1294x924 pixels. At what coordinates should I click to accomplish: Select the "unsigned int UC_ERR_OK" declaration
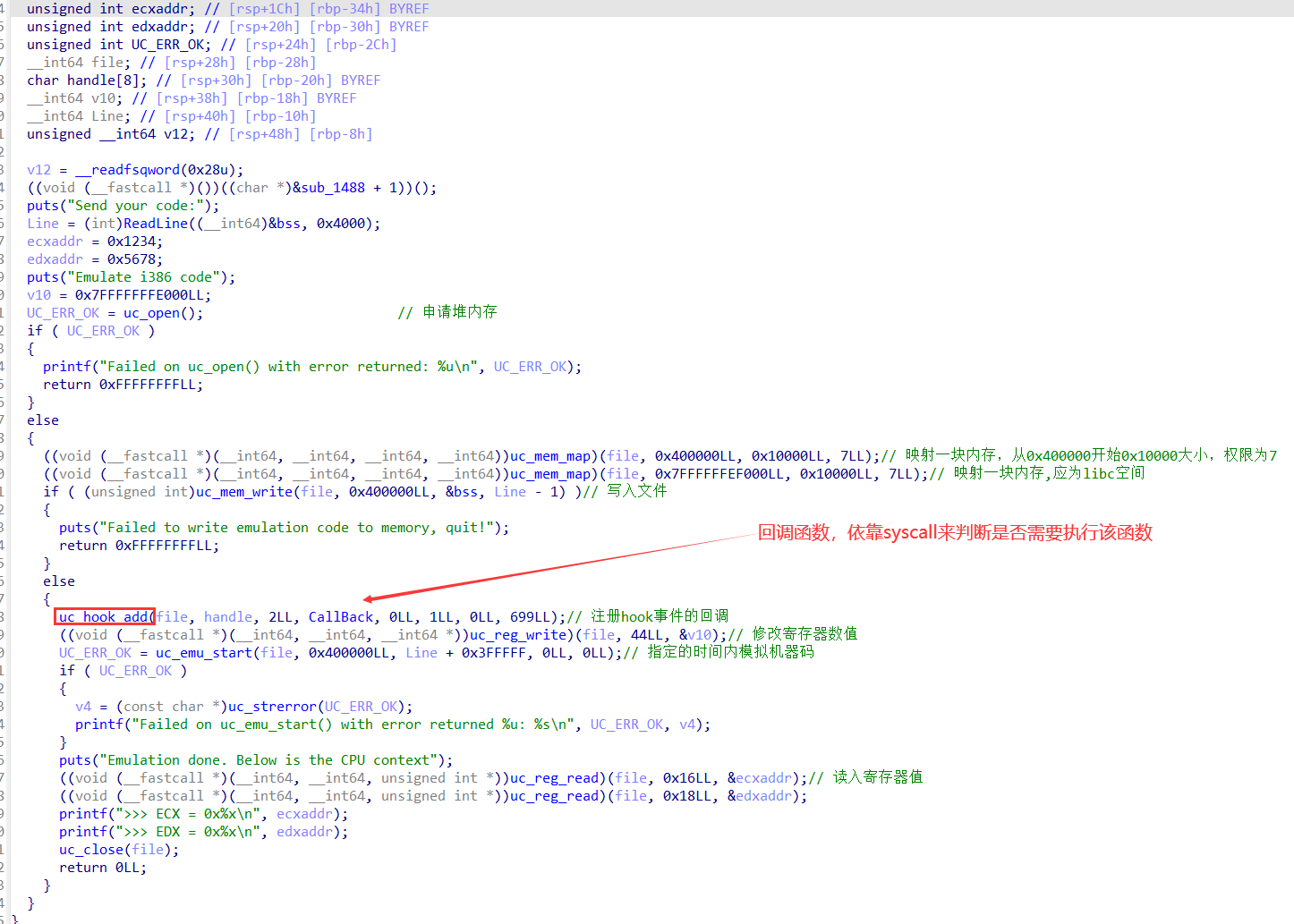(x=119, y=45)
